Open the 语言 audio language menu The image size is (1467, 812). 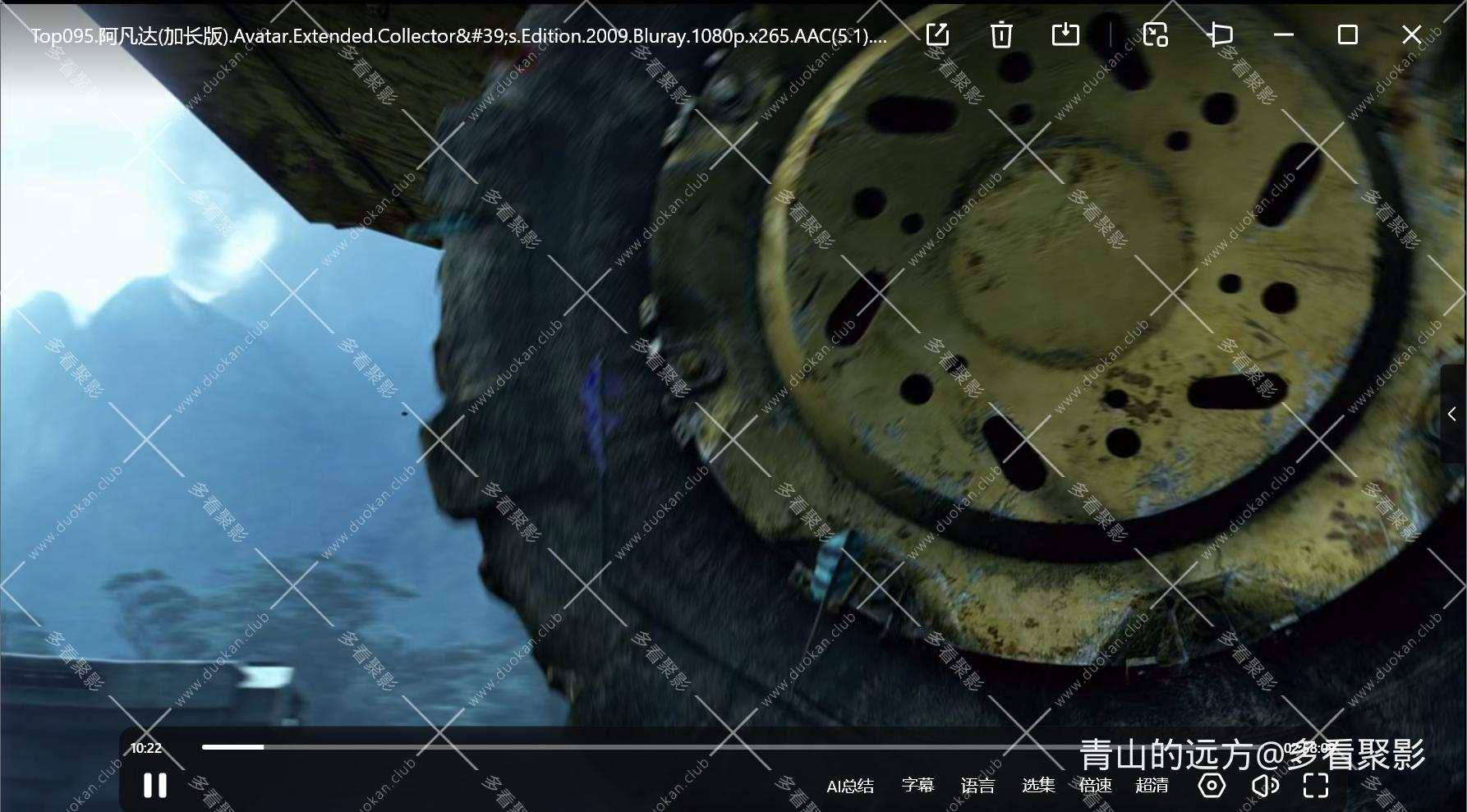tap(977, 786)
